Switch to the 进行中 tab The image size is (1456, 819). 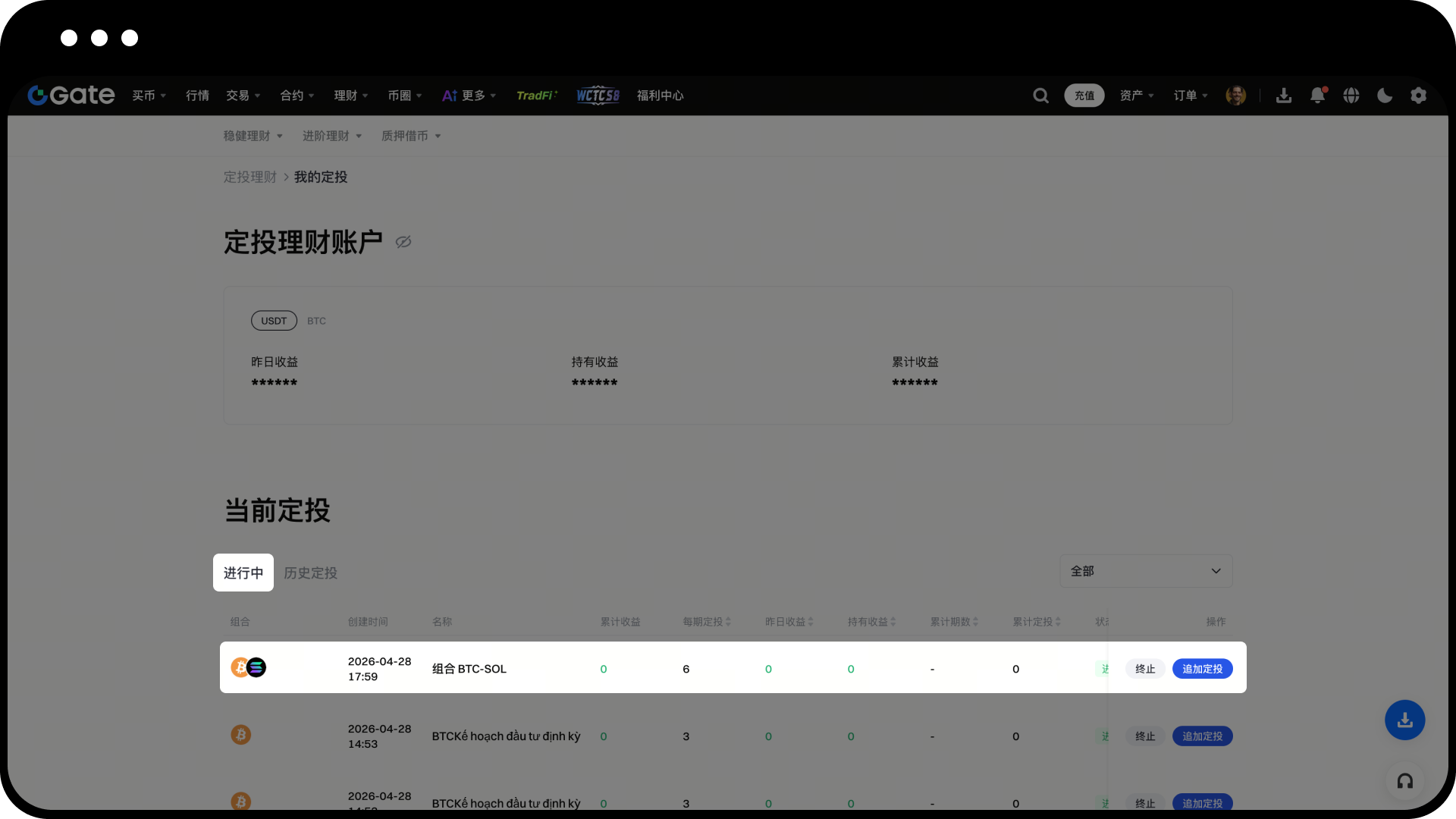[x=243, y=573]
